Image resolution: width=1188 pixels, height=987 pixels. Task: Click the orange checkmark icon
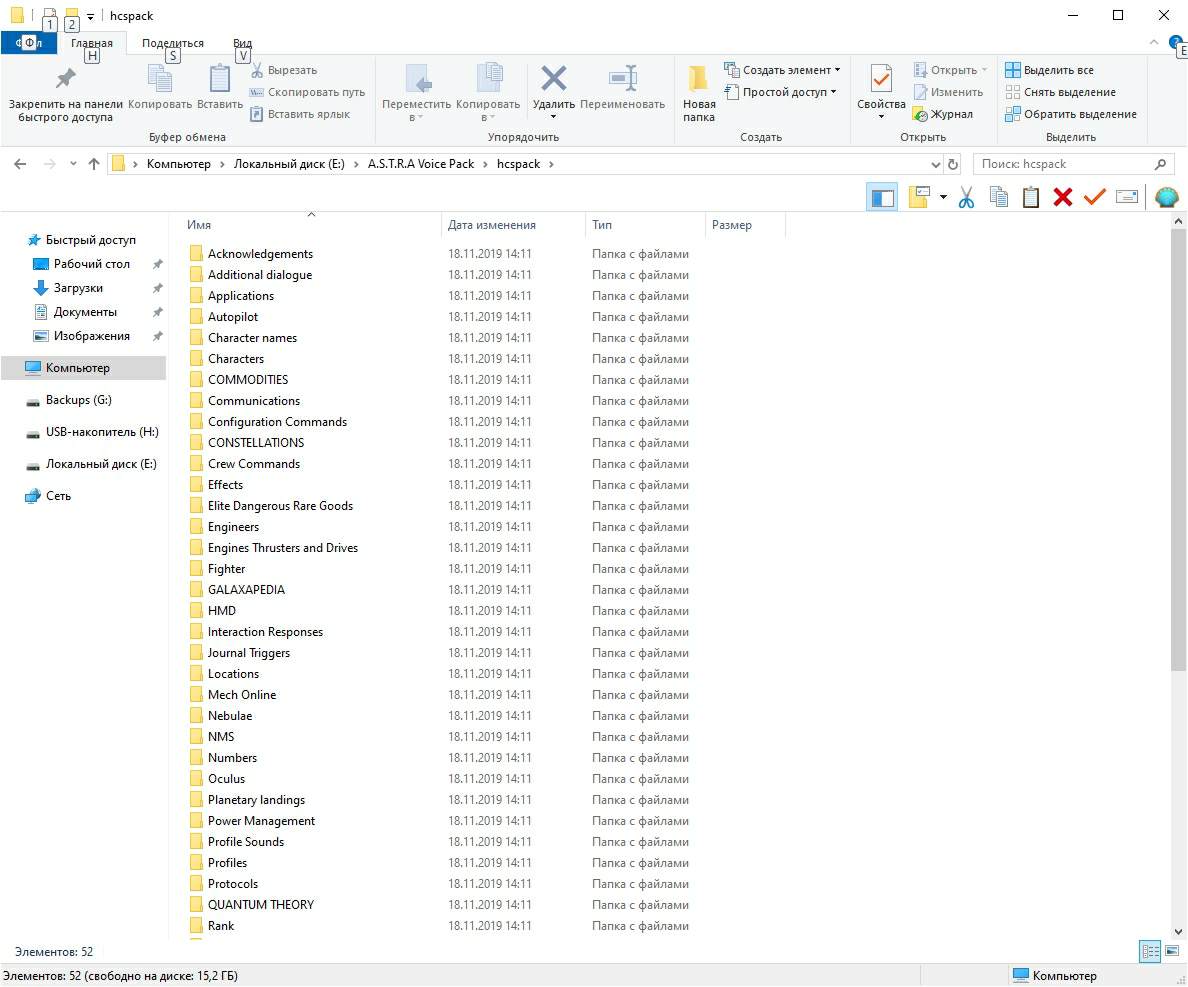coord(1094,198)
